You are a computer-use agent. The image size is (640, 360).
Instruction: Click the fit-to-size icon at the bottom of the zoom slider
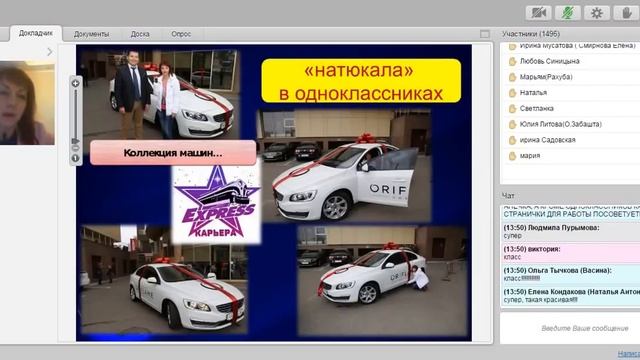(x=76, y=158)
